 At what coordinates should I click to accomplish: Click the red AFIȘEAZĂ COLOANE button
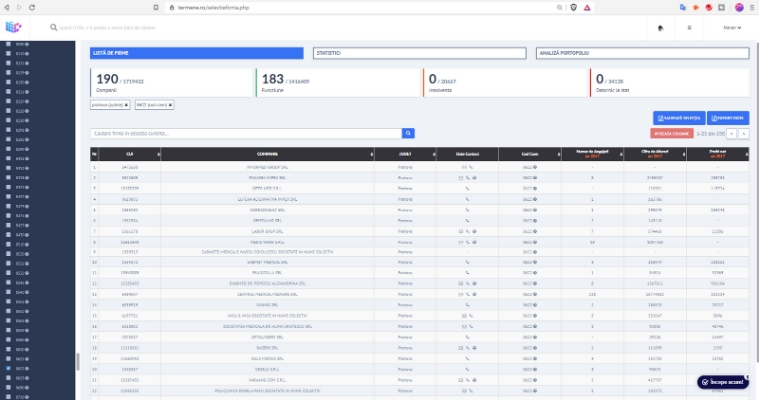click(x=671, y=134)
